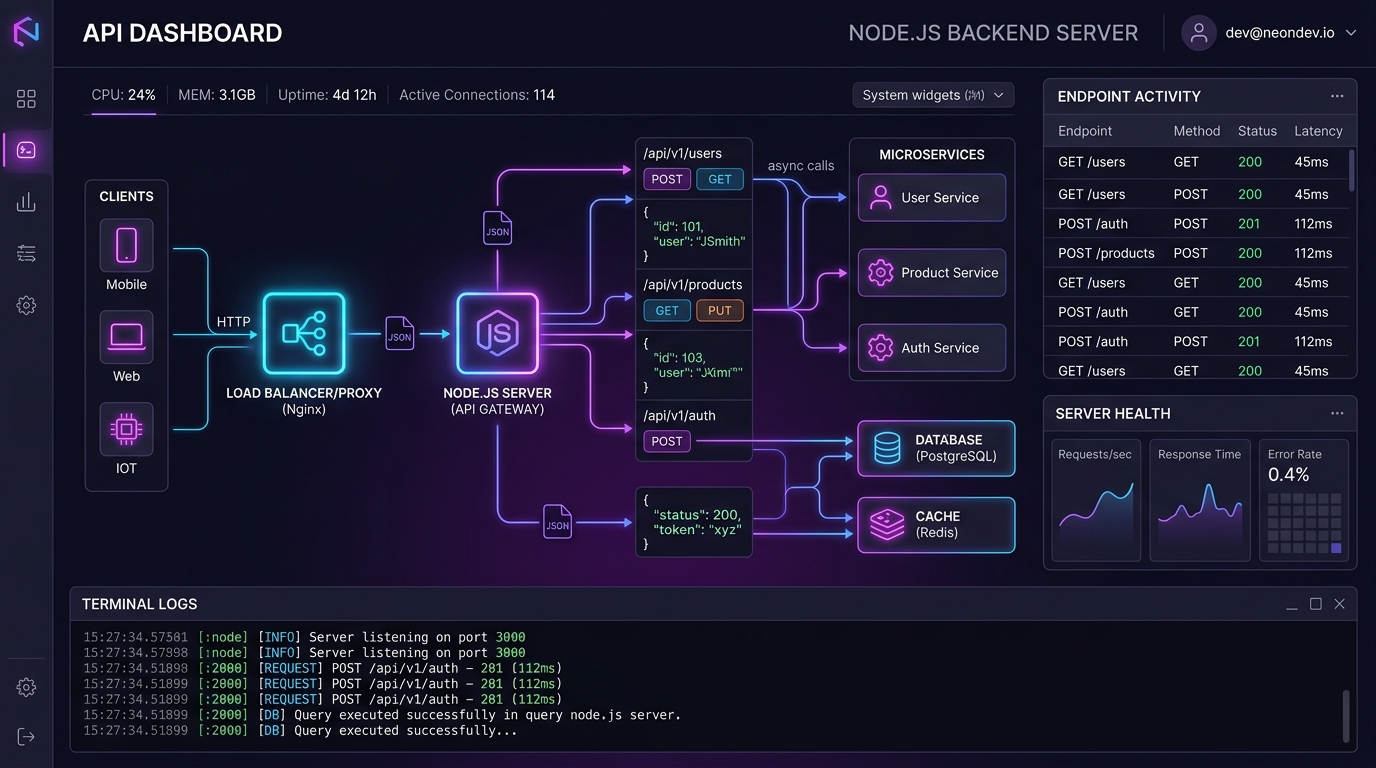Click JSON file icon above Node.js server
Image resolution: width=1376 pixels, height=768 pixels.
click(x=497, y=228)
